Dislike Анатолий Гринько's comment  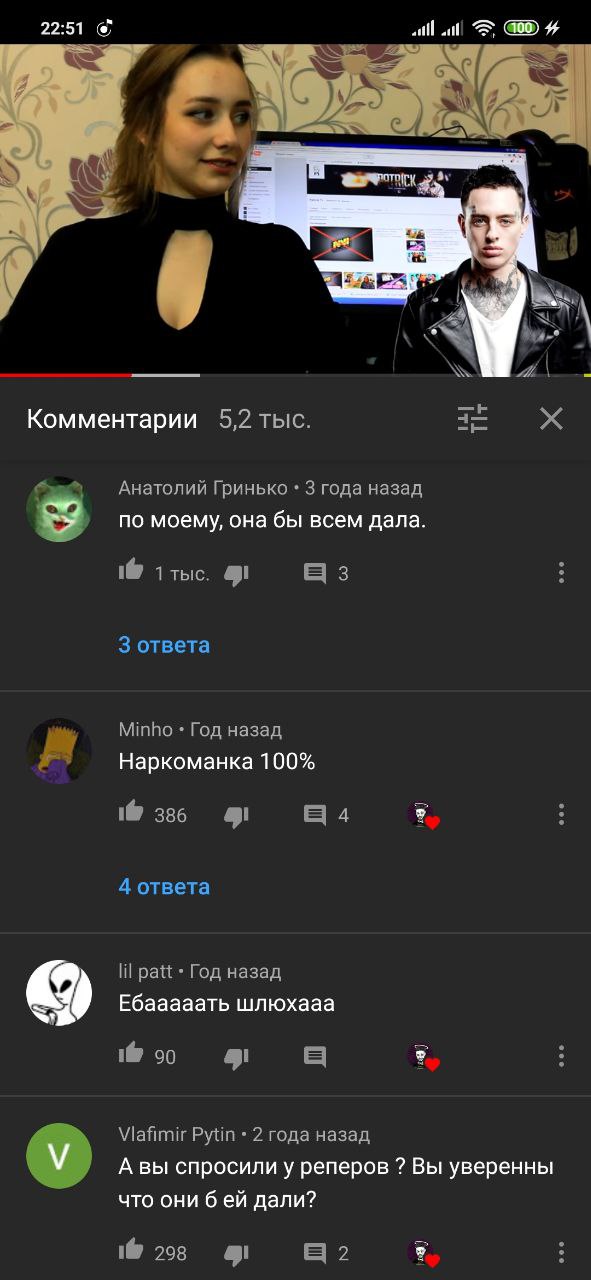click(236, 574)
